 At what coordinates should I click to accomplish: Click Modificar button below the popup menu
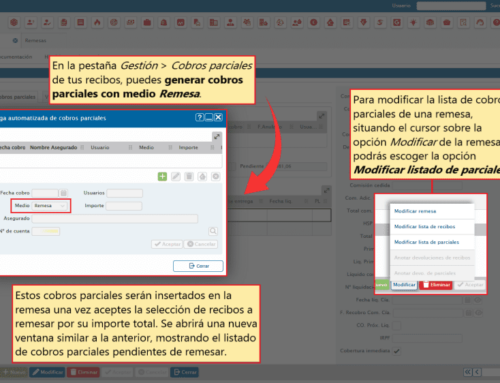[404, 285]
